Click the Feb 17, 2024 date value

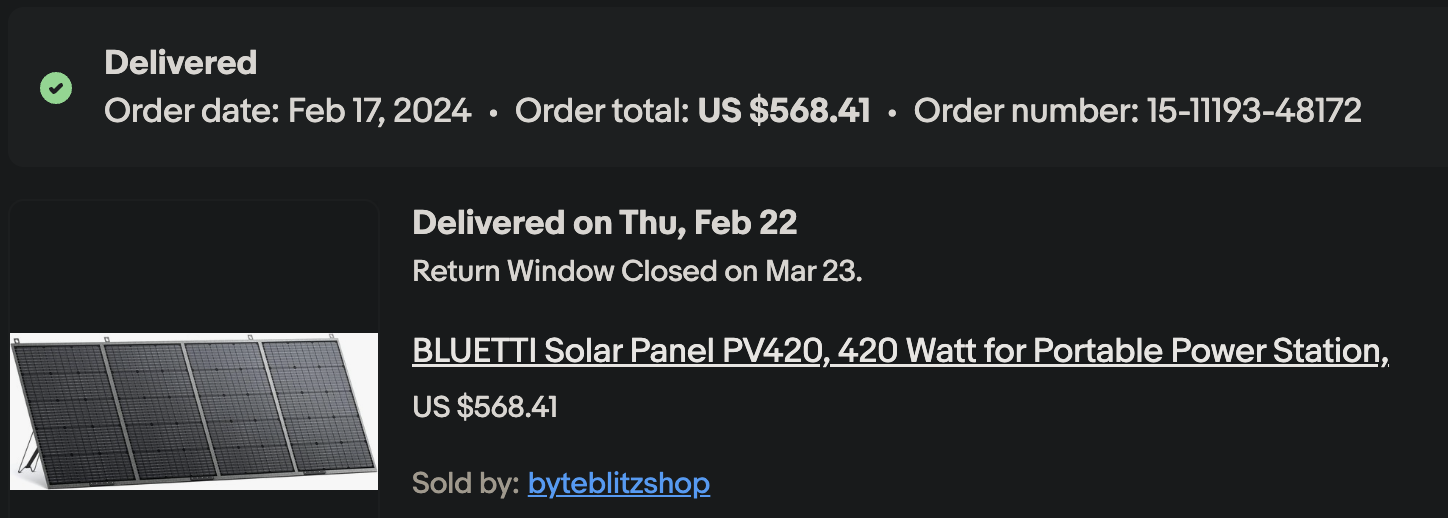point(380,111)
